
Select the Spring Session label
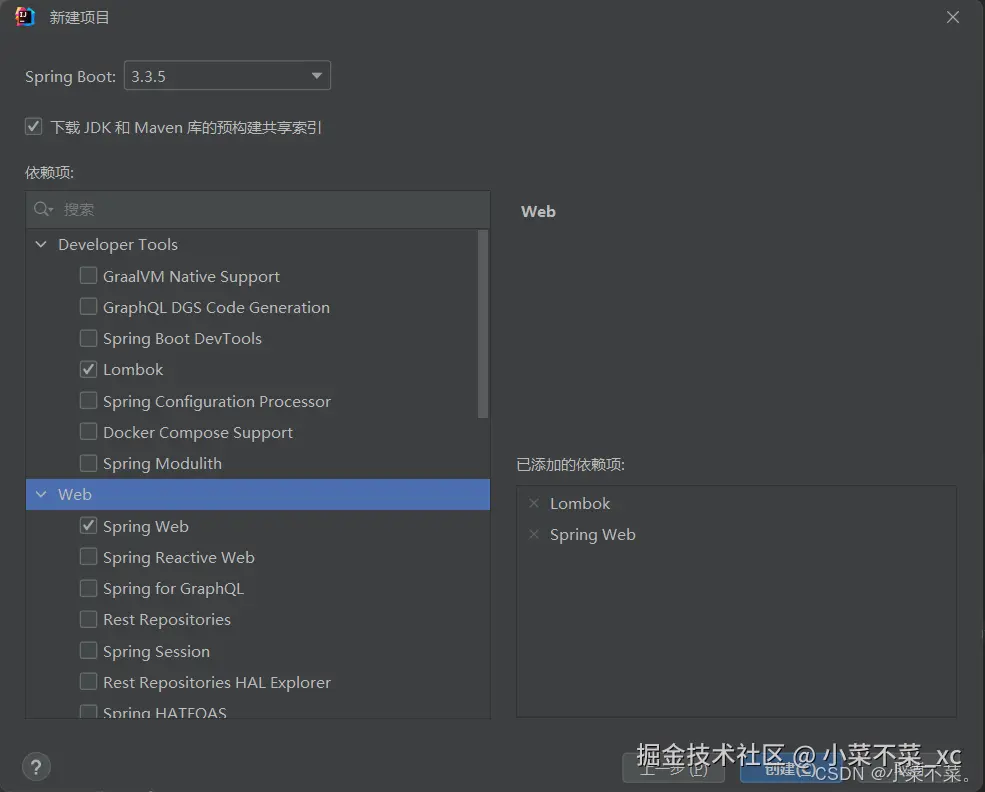pyautogui.click(x=156, y=651)
